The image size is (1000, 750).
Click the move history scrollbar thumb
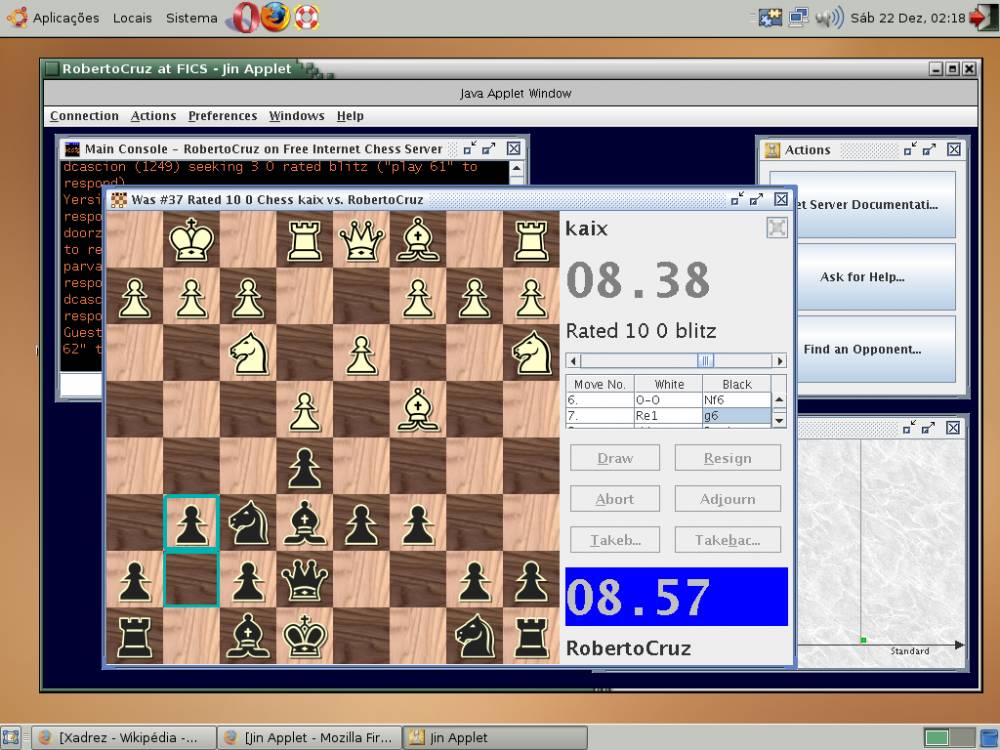pos(705,360)
